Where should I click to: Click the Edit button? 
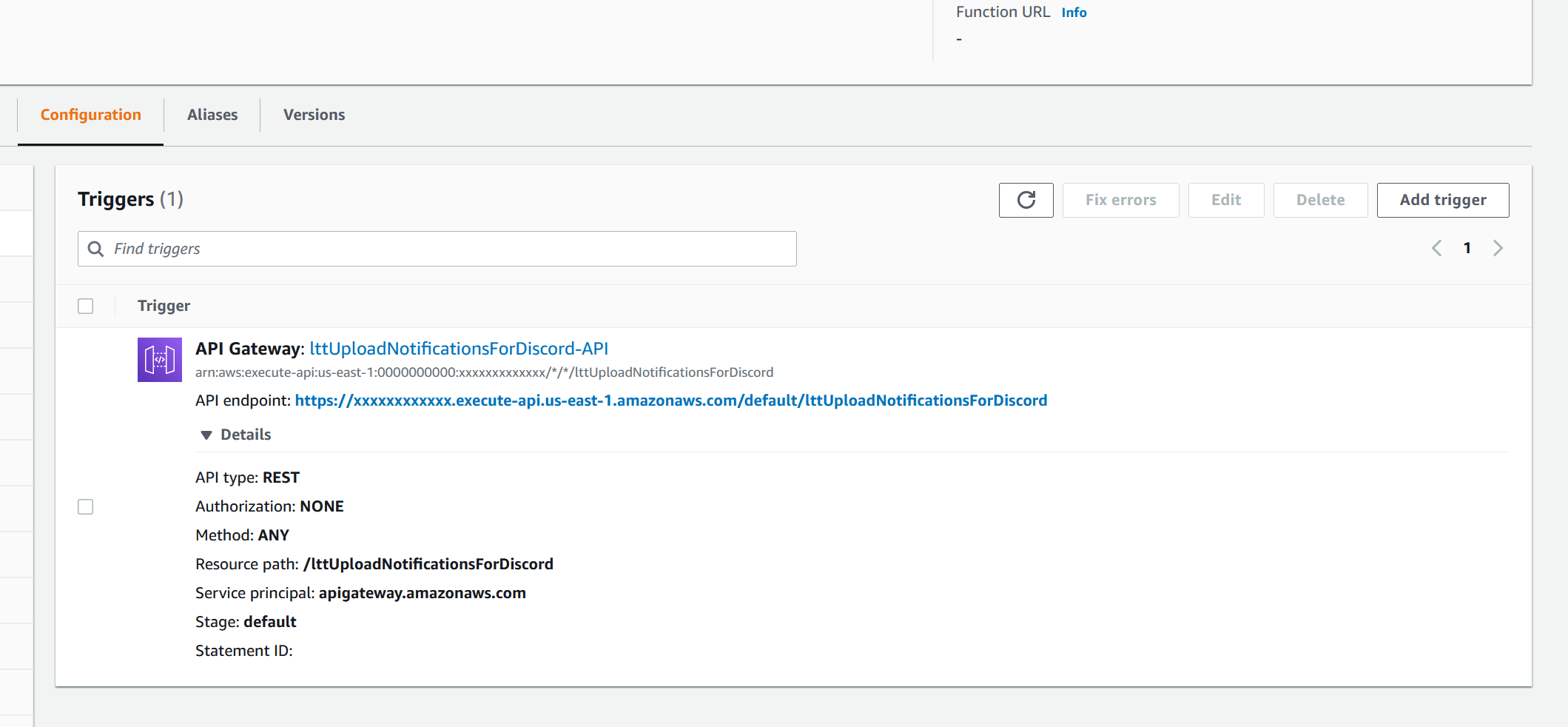(x=1226, y=200)
